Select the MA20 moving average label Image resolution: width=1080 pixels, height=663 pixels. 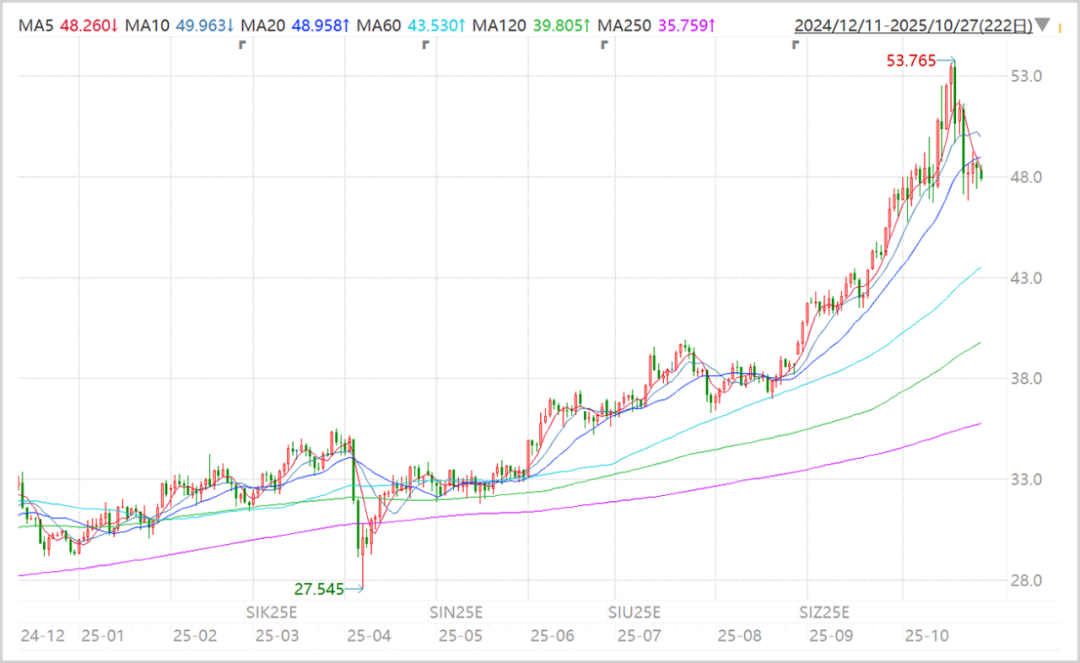click(262, 25)
